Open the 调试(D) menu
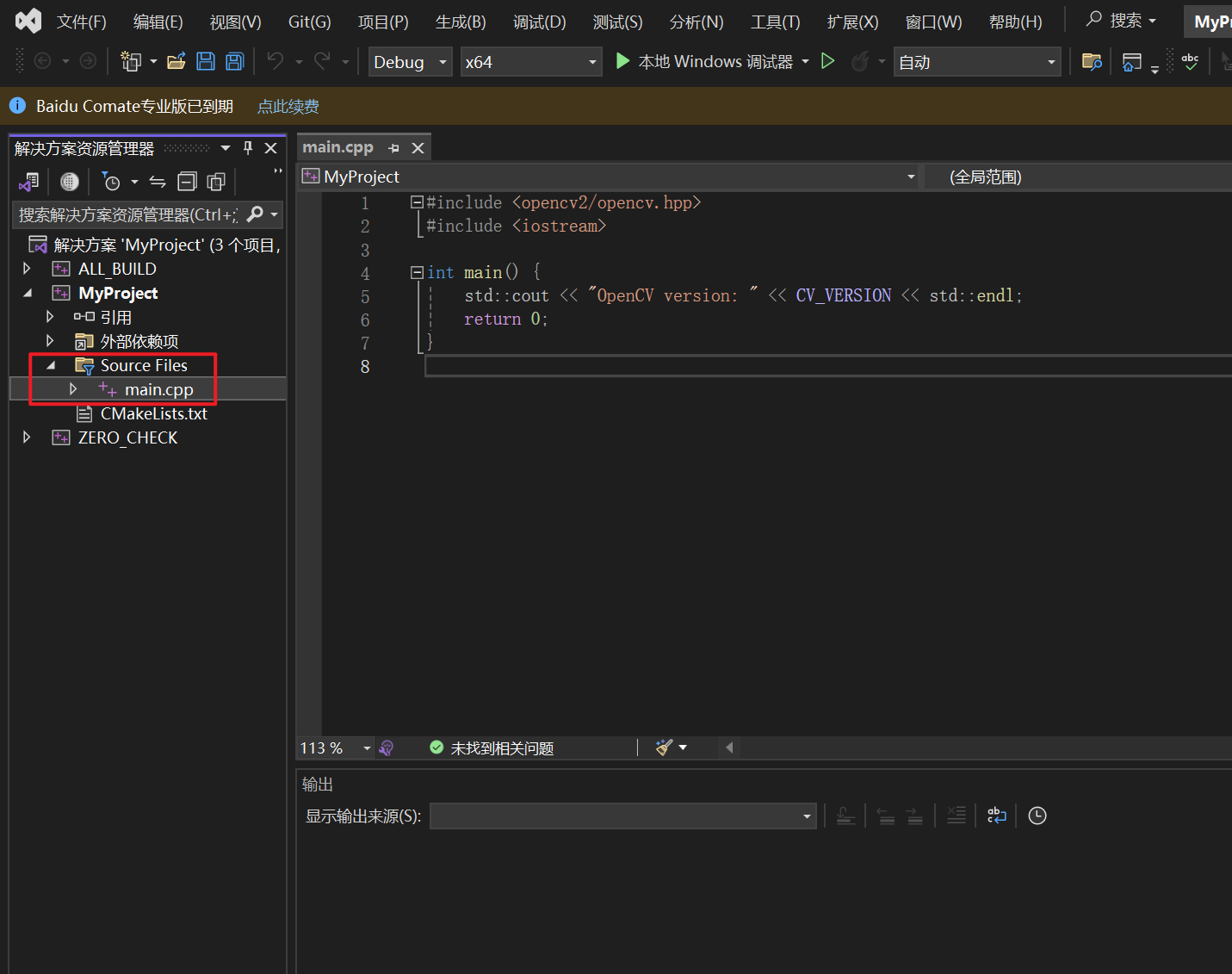The width and height of the screenshot is (1232, 974). tap(540, 22)
